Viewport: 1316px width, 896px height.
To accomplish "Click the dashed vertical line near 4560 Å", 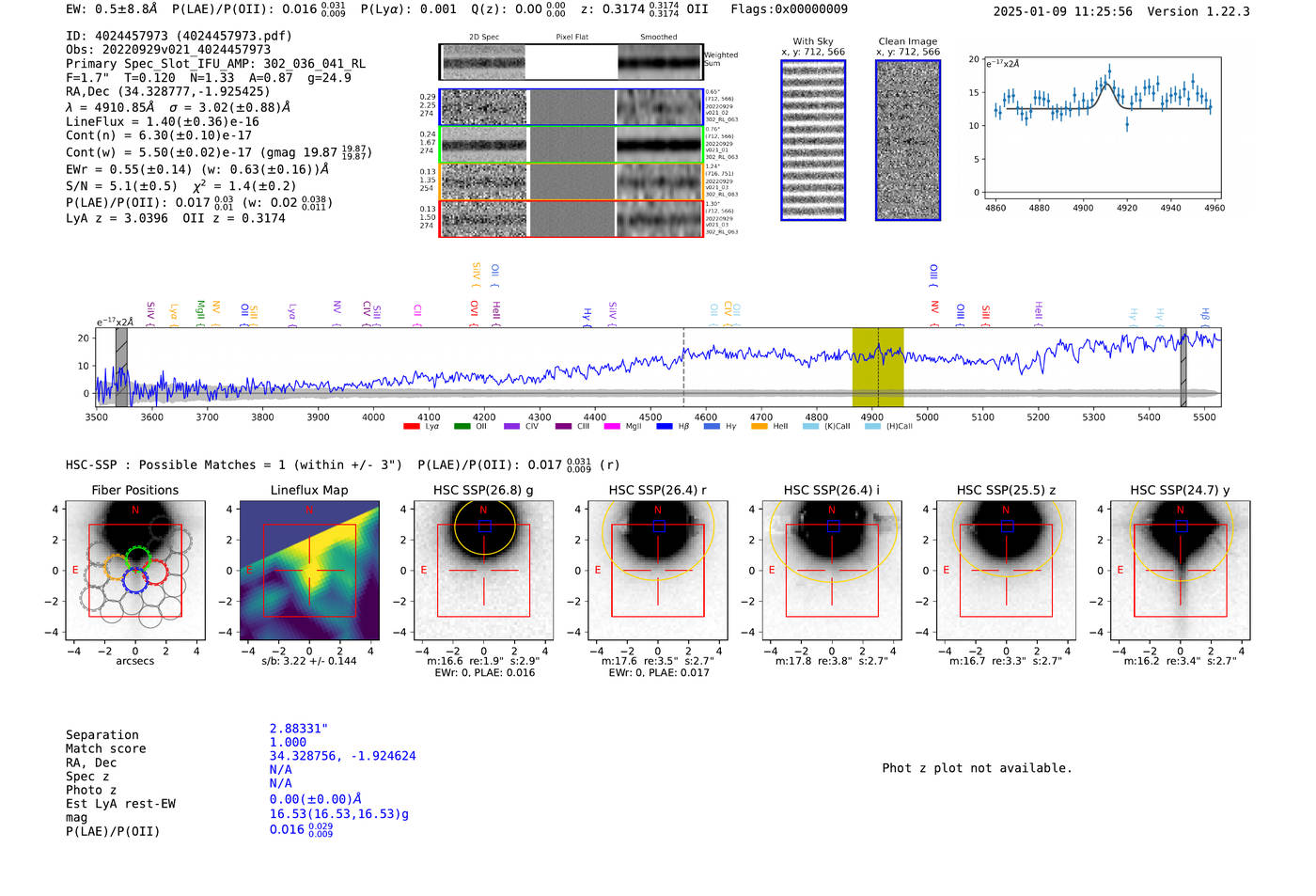I will click(x=683, y=368).
